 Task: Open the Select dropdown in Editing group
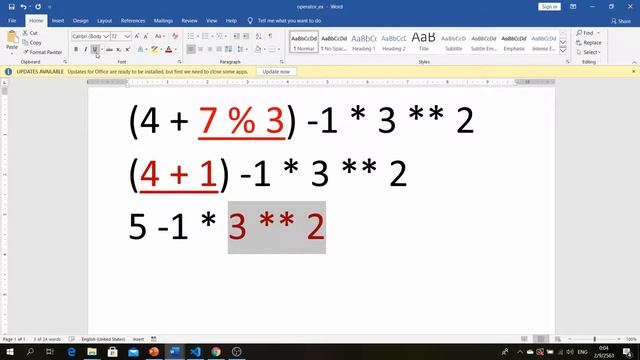tap(590, 52)
